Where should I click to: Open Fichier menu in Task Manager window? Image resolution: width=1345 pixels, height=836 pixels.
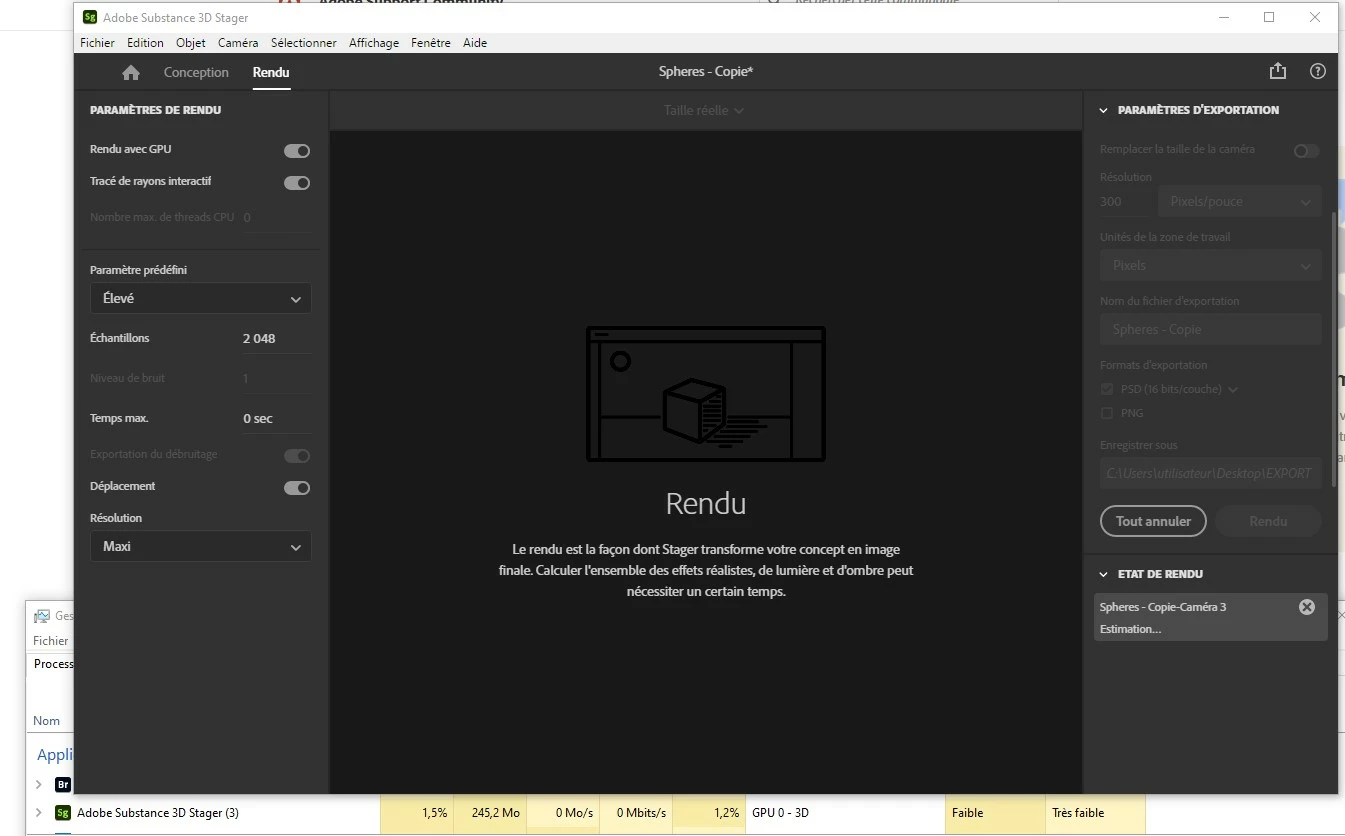[x=51, y=641]
